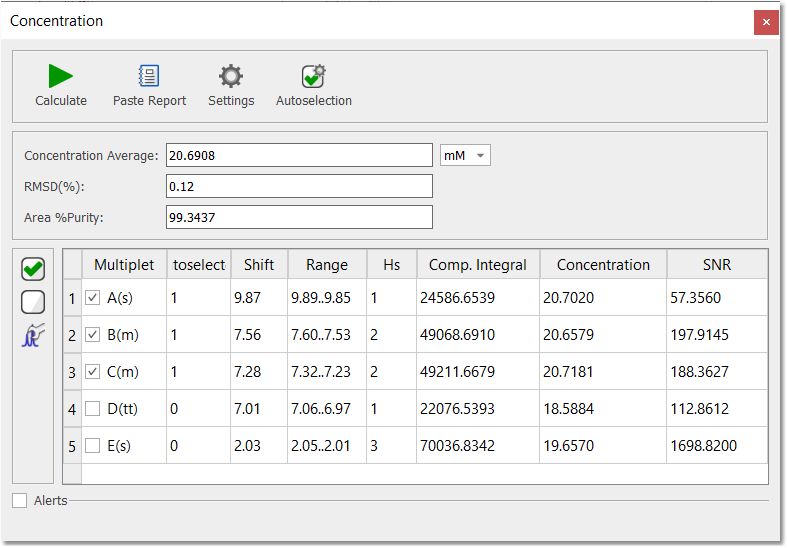Click the range cell 2.05..2.01
This screenshot has height=548, width=787.
coord(327,446)
